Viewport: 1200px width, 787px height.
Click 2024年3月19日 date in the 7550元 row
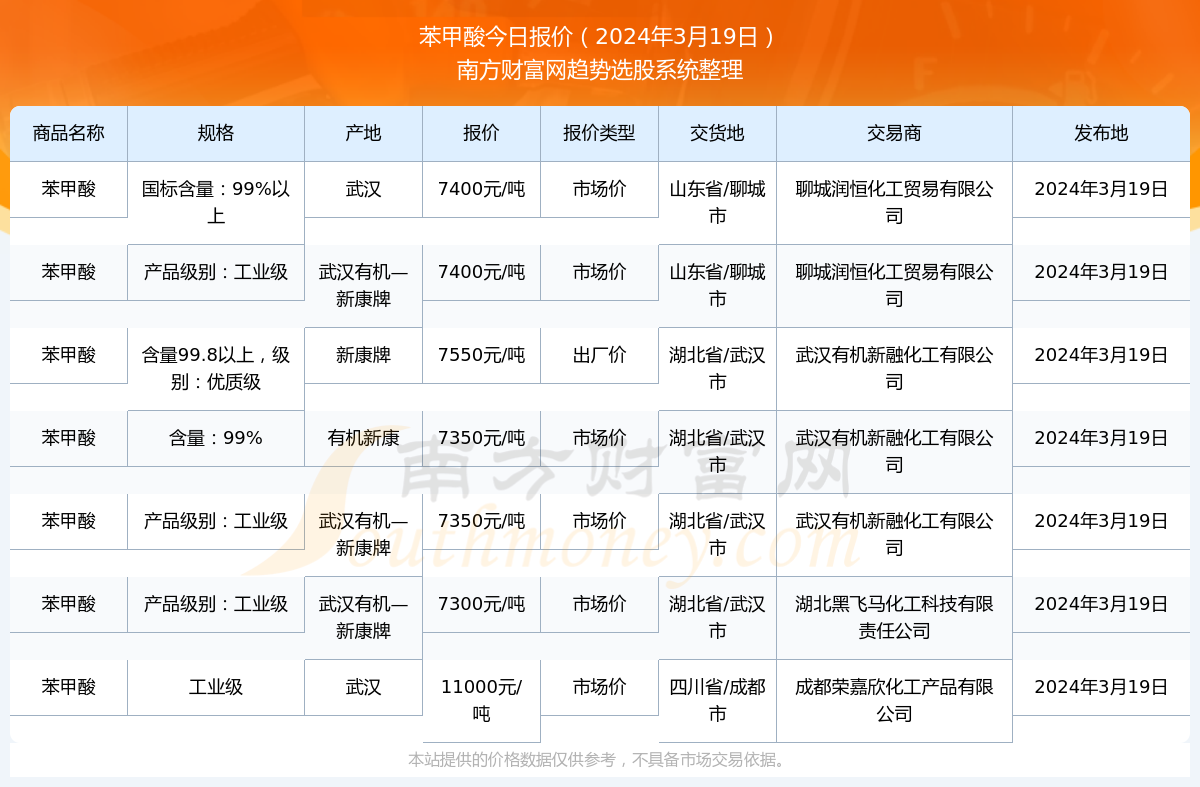[1101, 355]
